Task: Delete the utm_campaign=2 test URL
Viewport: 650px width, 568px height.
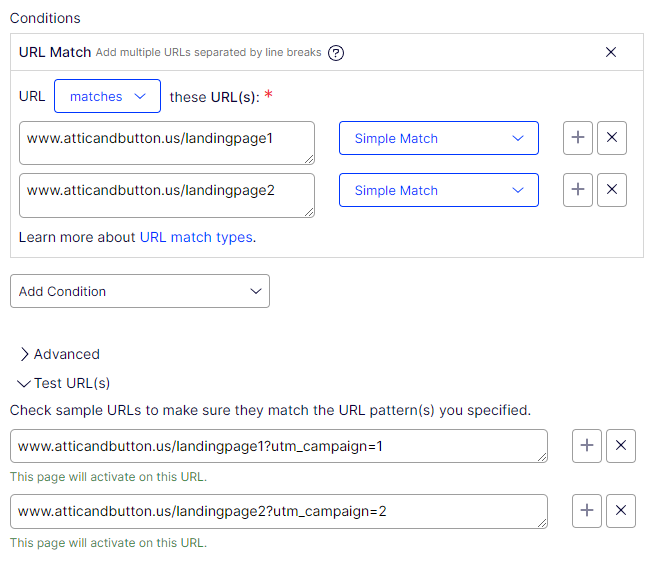Action: pyautogui.click(x=621, y=511)
